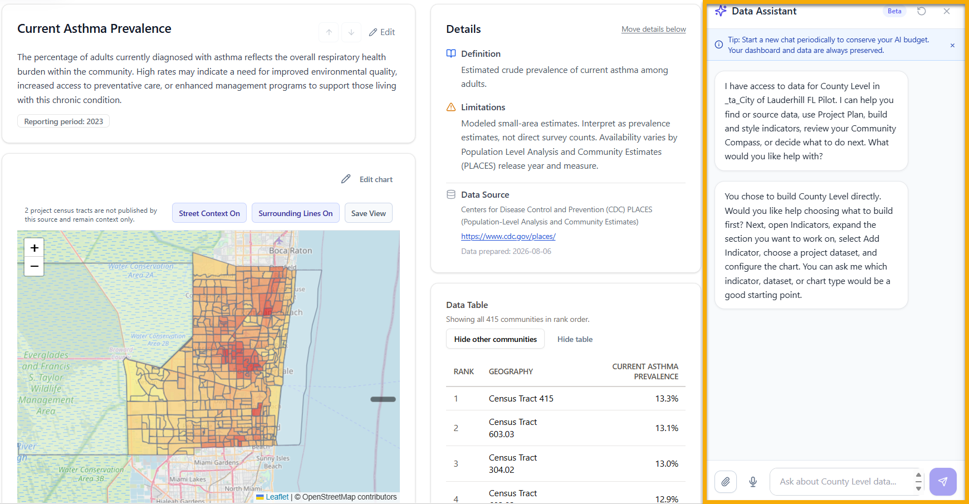Start voice input with microphone icon
The height and width of the screenshot is (504, 969).
753,482
